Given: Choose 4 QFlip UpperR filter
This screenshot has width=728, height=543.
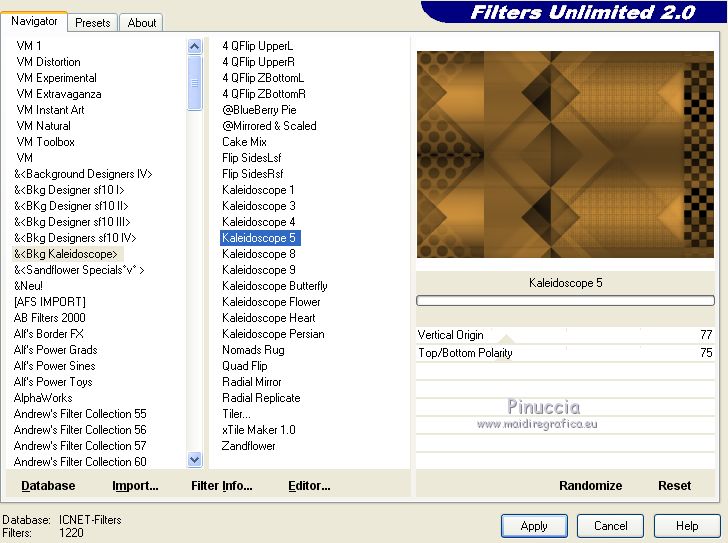Looking at the screenshot, I should click(258, 62).
